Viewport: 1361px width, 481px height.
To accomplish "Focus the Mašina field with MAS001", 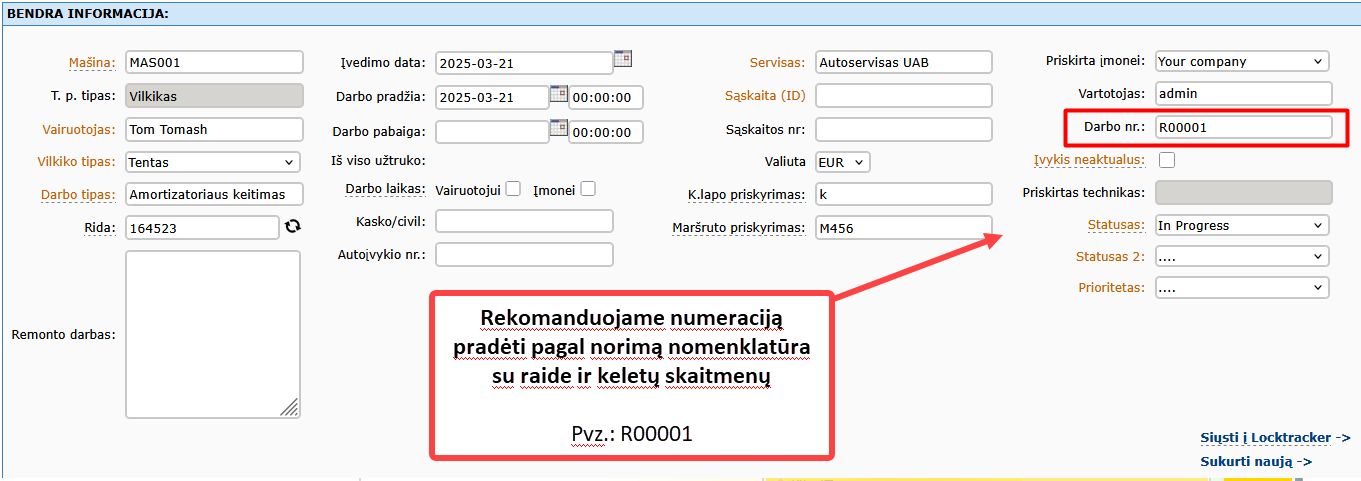I will point(214,62).
